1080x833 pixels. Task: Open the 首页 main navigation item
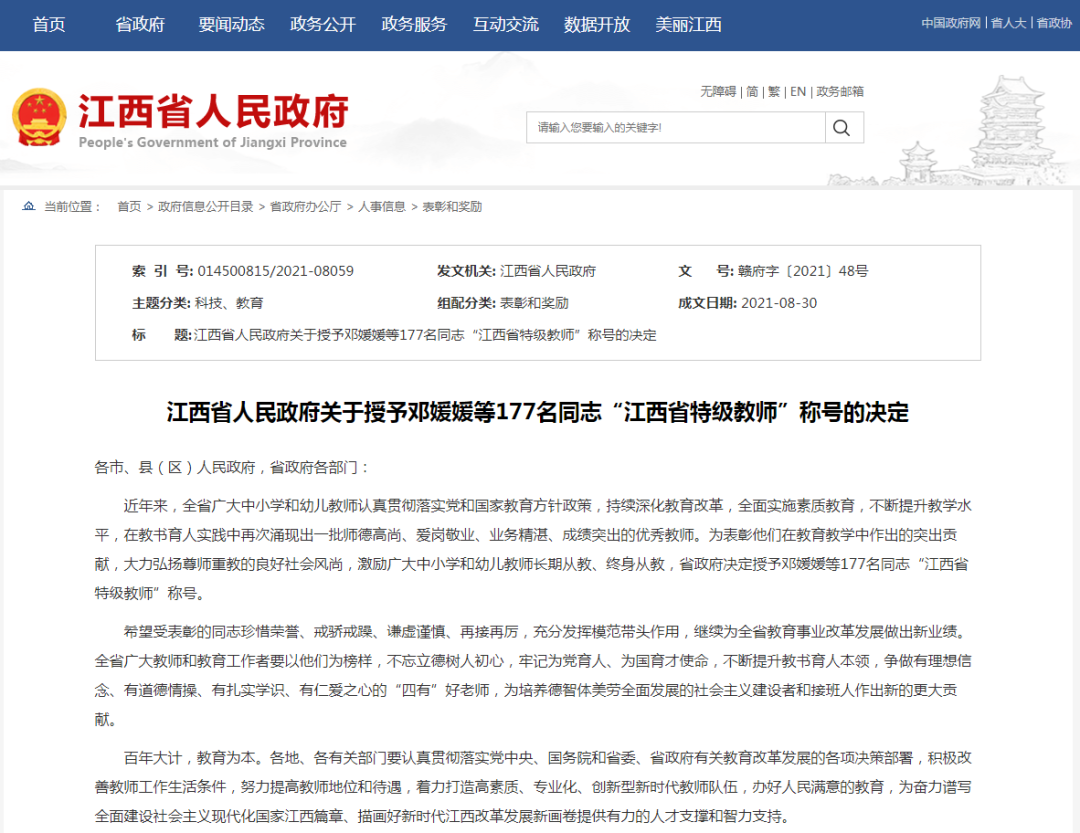click(x=49, y=25)
